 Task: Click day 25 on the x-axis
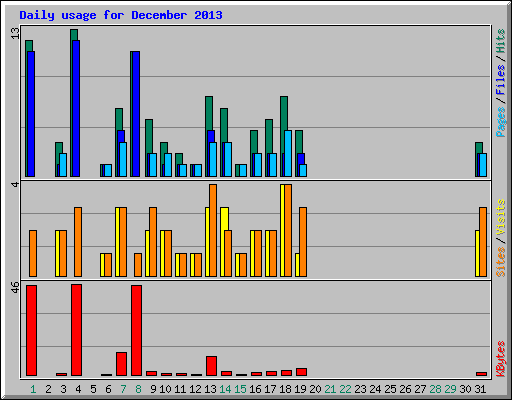tap(390, 389)
